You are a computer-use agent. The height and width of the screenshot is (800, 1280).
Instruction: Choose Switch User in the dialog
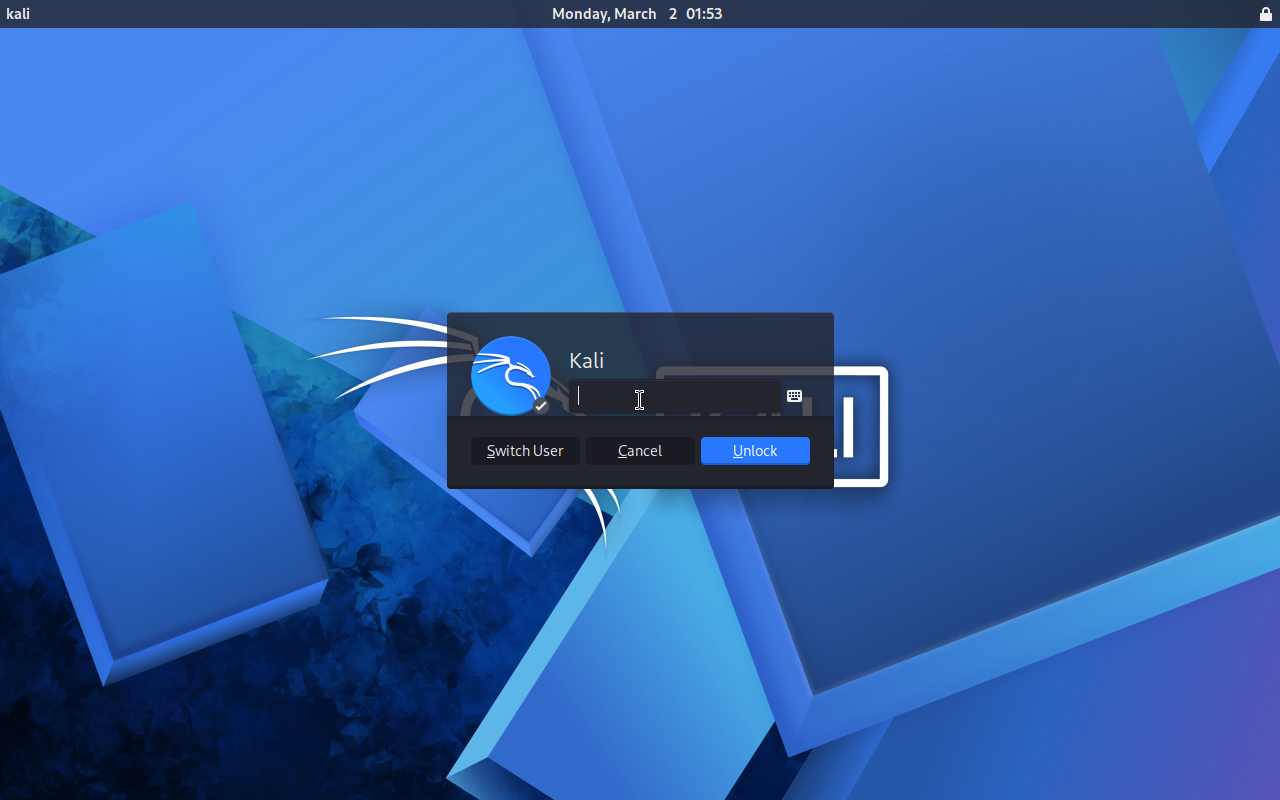pyautogui.click(x=525, y=451)
